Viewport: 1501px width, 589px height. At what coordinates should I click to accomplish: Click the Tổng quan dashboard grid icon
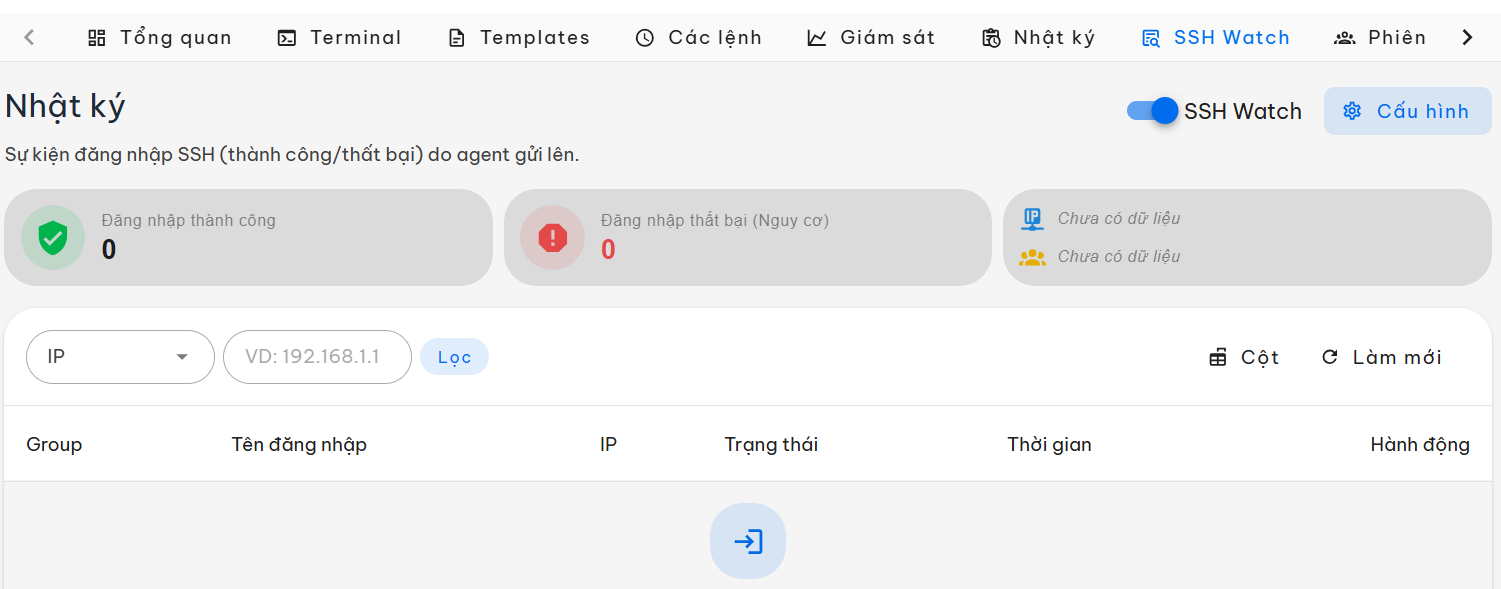97,38
